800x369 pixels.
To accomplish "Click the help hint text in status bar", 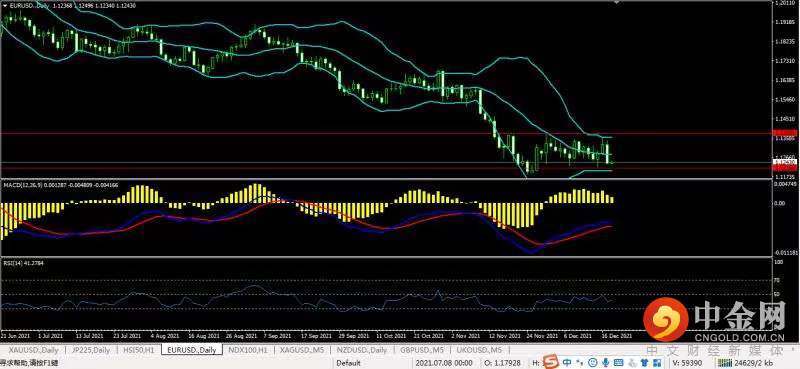I will coord(29,363).
